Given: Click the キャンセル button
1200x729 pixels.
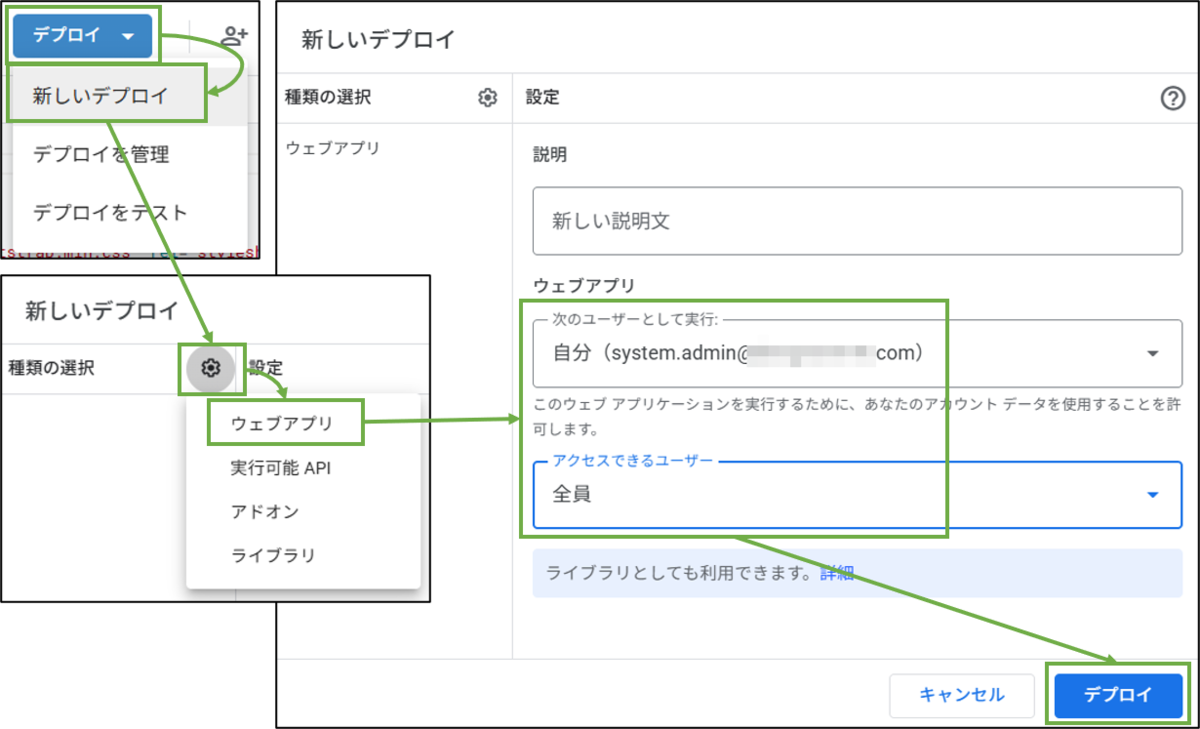Looking at the screenshot, I should [962, 694].
